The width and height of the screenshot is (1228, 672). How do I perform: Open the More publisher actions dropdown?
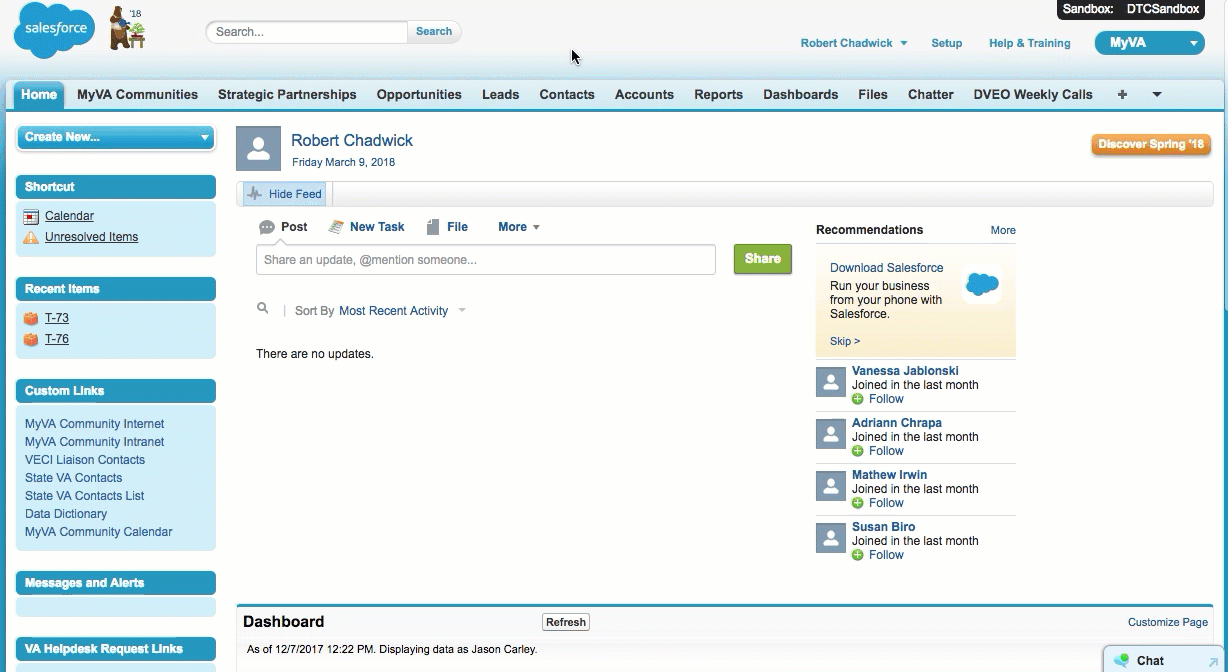(x=519, y=227)
